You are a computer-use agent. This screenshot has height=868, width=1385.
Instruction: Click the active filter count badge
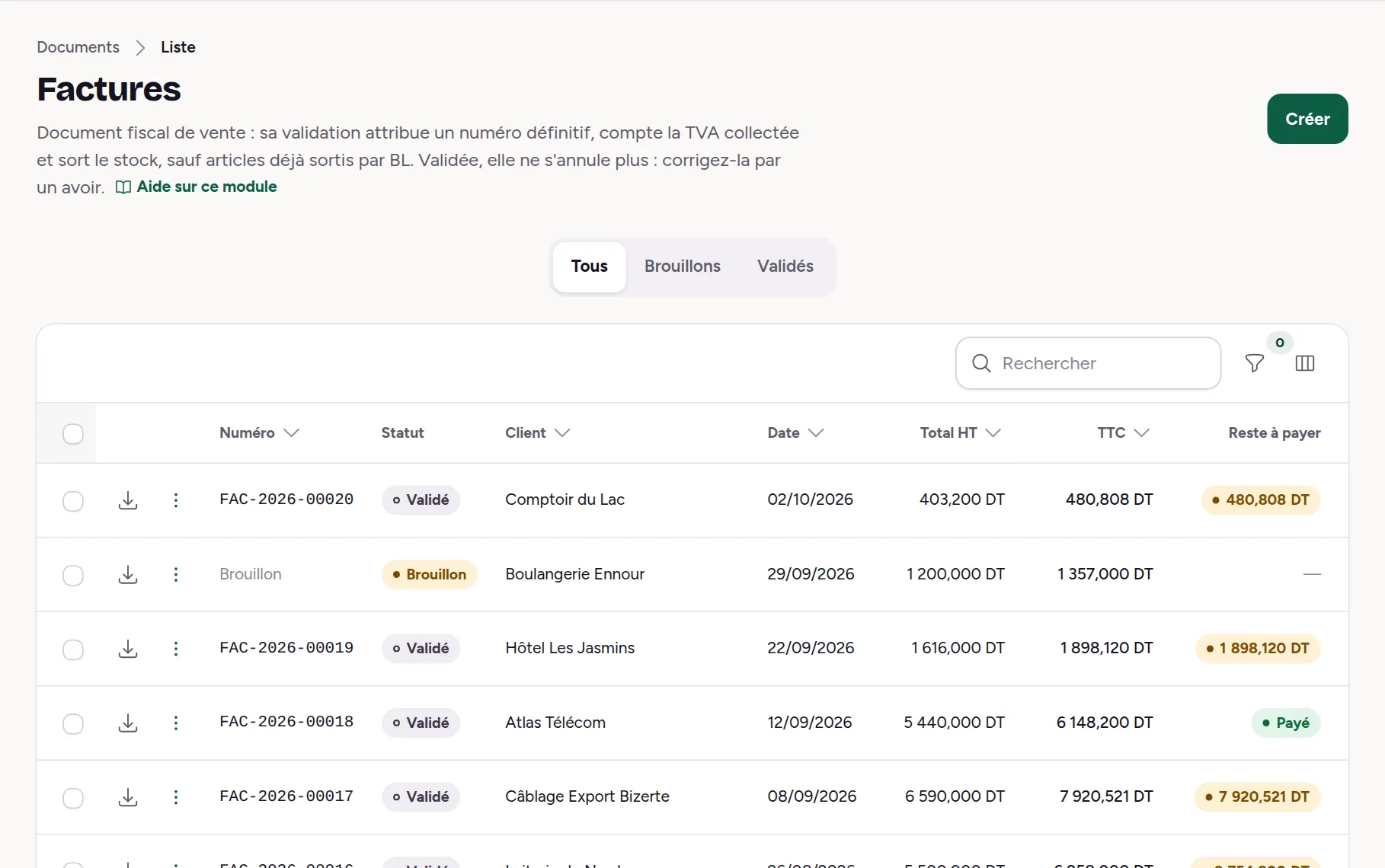pyautogui.click(x=1280, y=343)
